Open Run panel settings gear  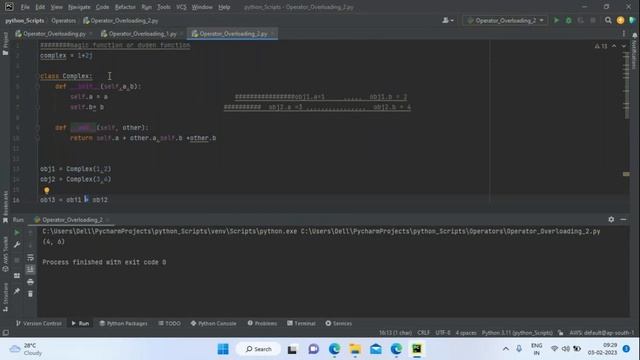tap(611, 220)
